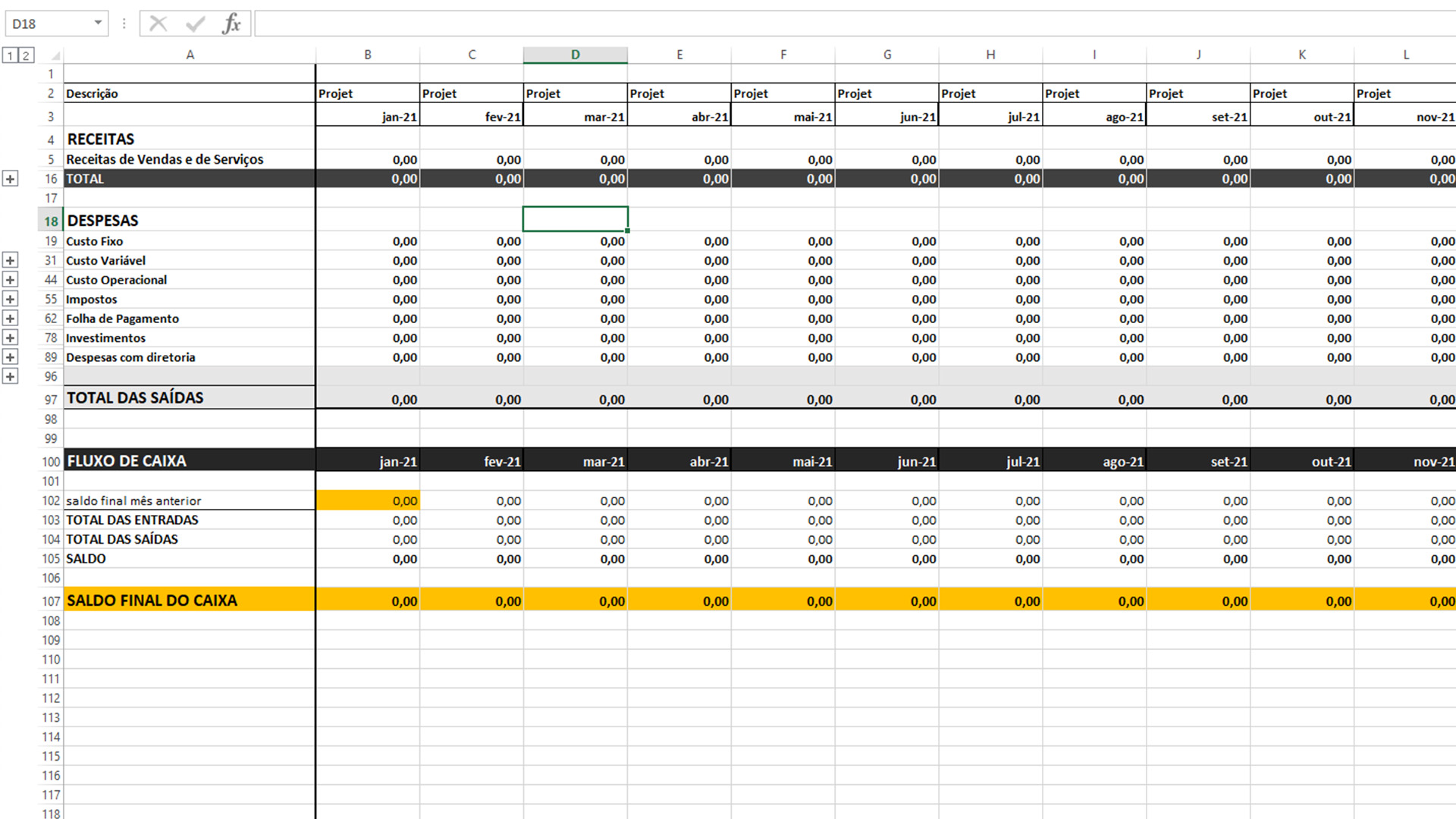Open the Name Box dropdown arrow
Viewport: 1456px width, 819px height.
click(98, 24)
